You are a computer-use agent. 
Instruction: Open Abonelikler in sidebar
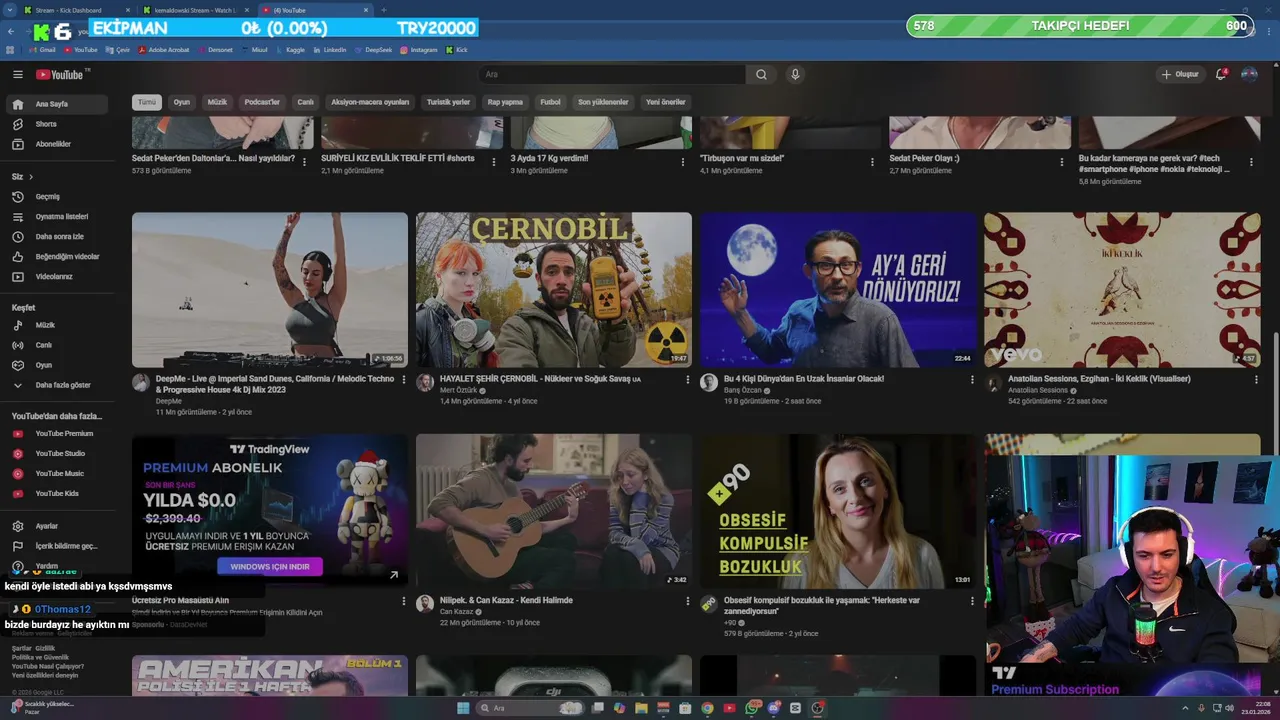click(x=56, y=144)
